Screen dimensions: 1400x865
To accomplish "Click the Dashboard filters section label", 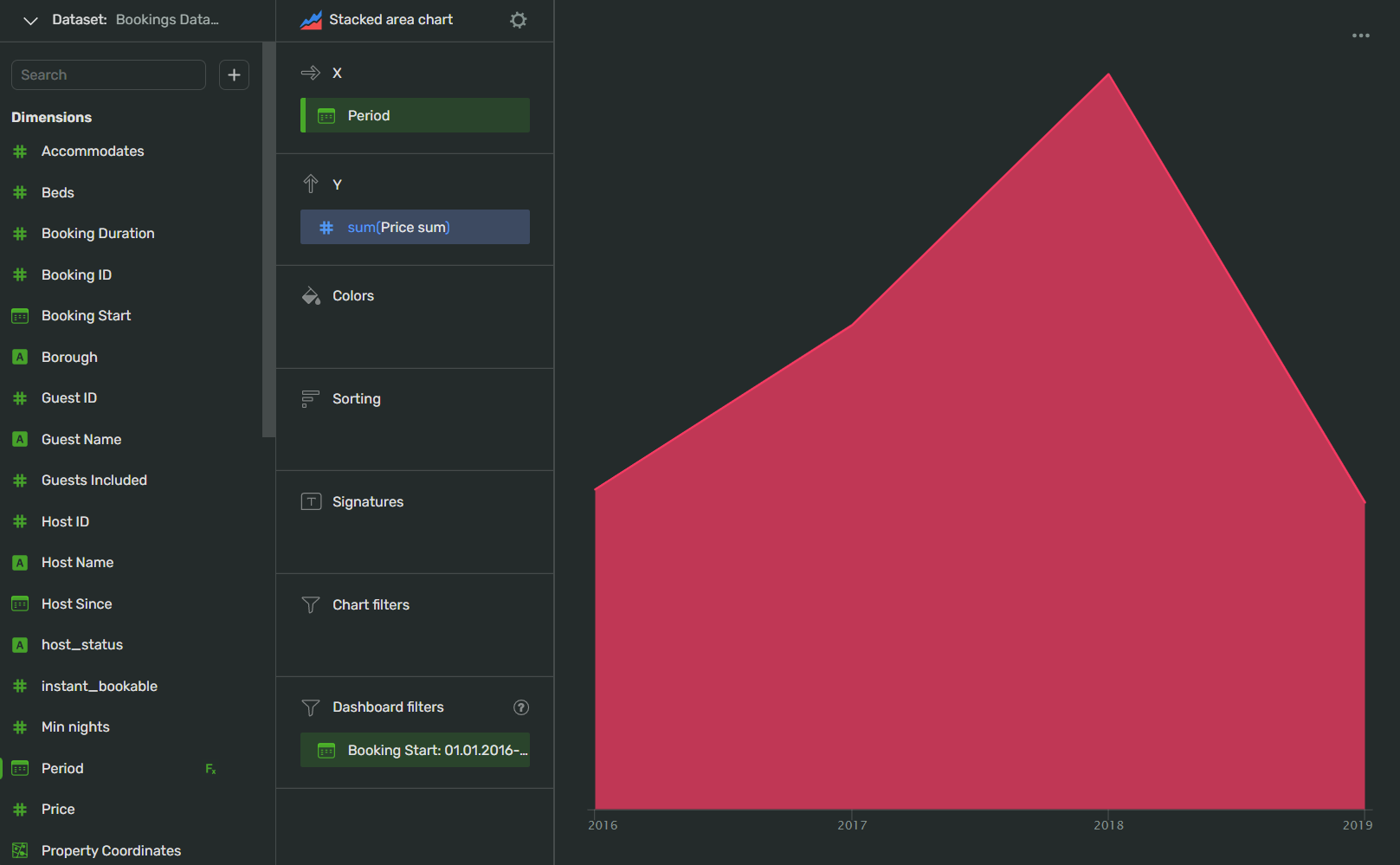I will click(x=388, y=707).
